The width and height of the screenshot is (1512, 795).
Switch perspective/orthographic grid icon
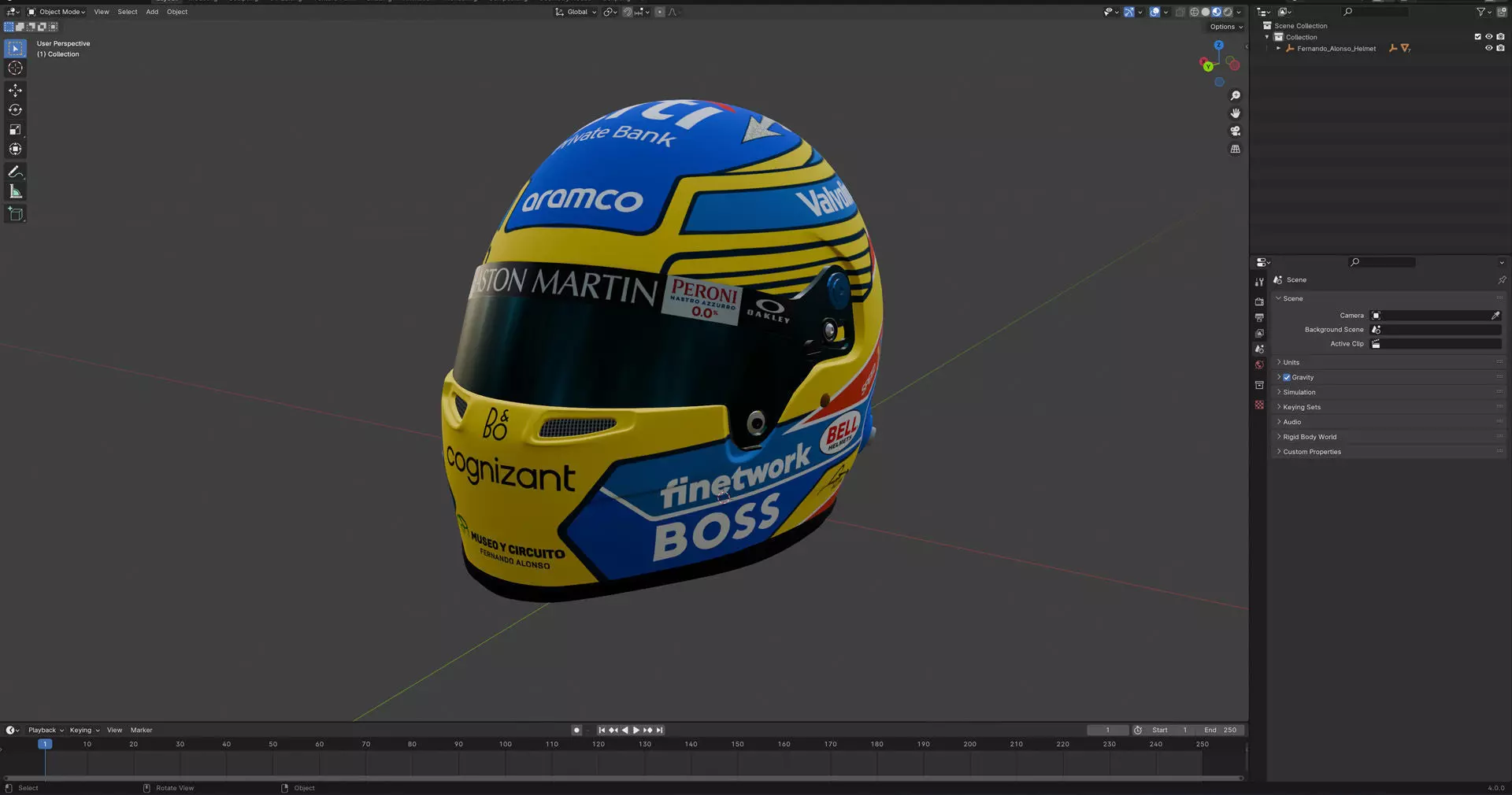(x=1235, y=150)
